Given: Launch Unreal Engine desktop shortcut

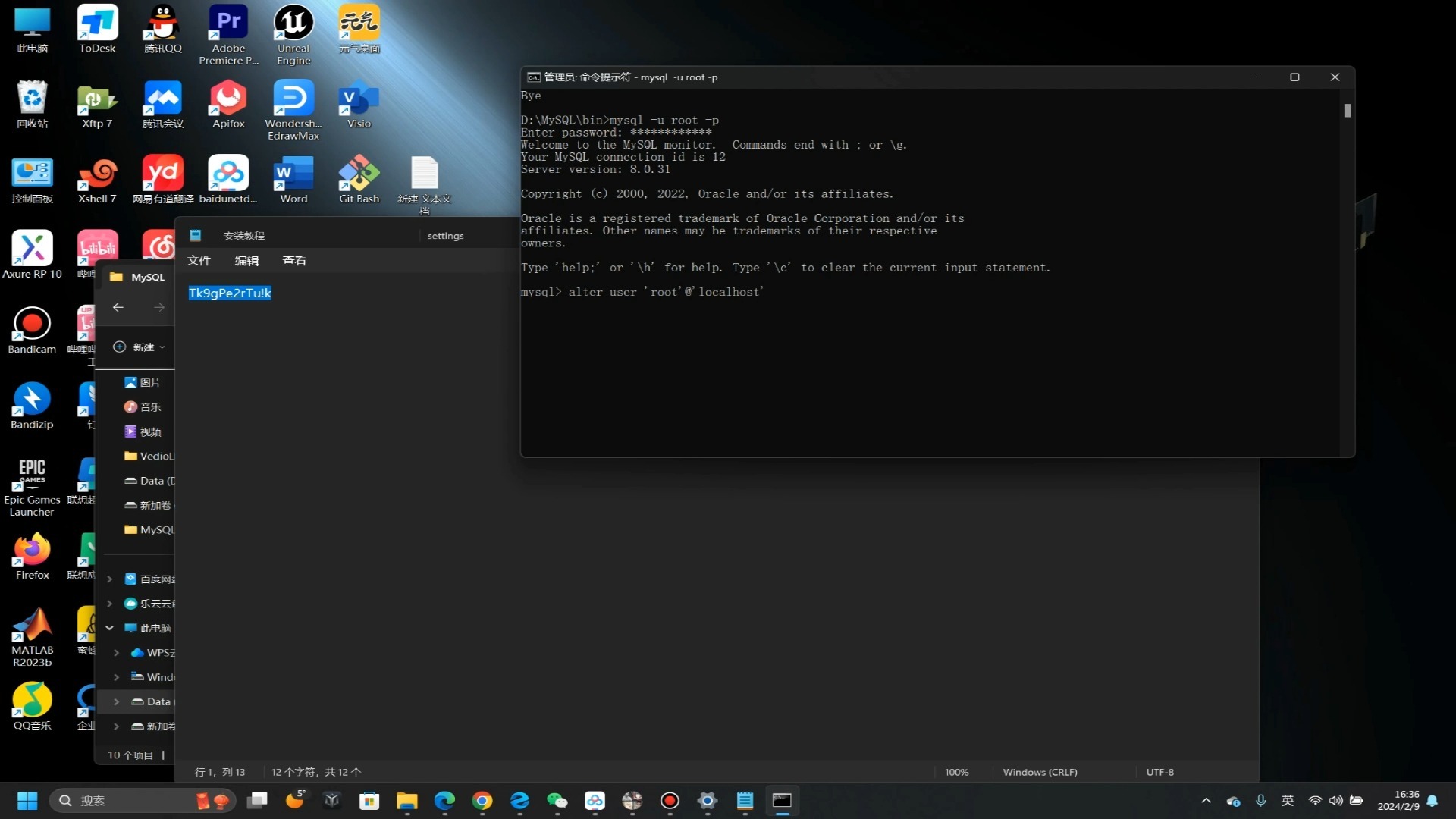Looking at the screenshot, I should 293,35.
